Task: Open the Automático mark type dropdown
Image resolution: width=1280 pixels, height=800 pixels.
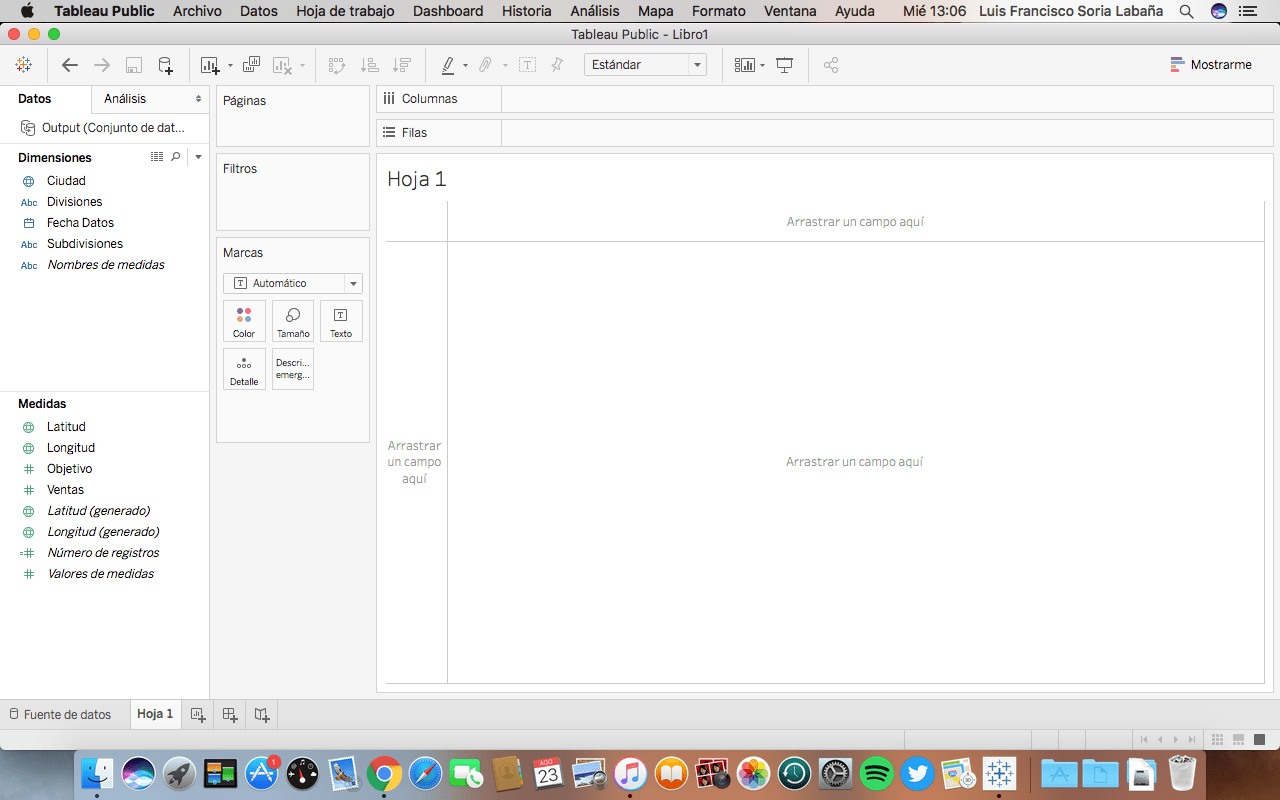Action: coord(293,283)
